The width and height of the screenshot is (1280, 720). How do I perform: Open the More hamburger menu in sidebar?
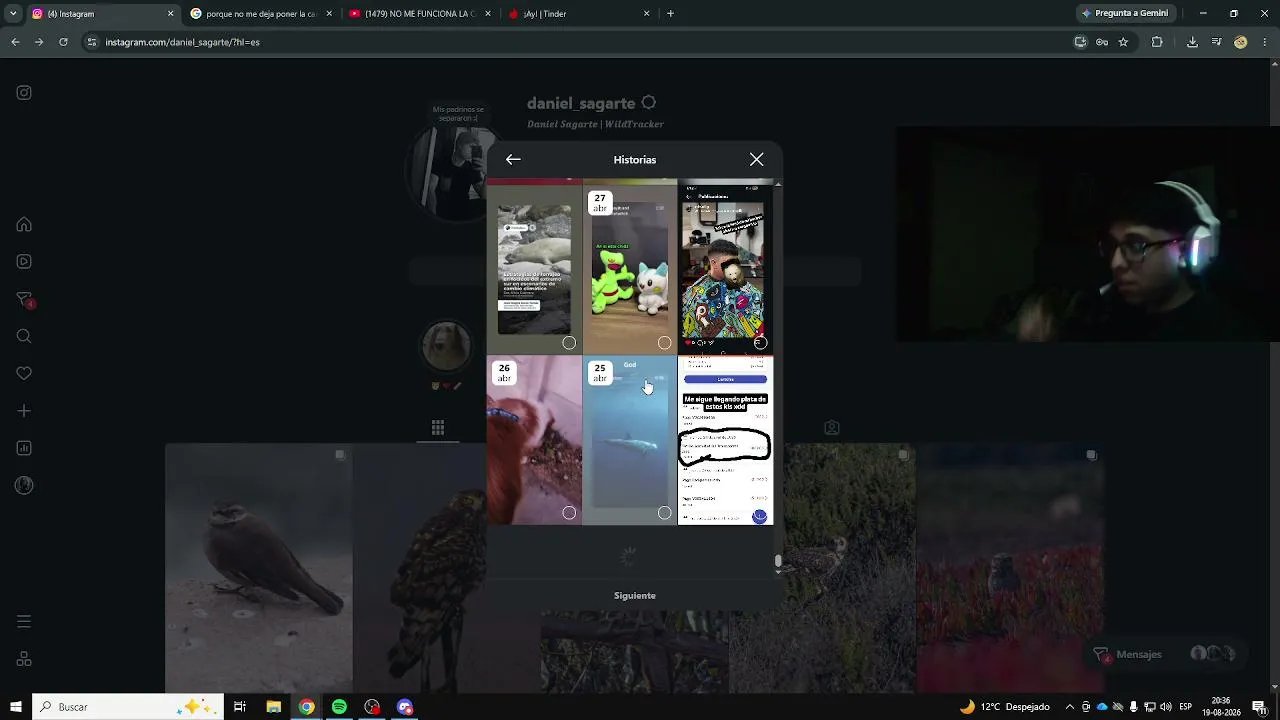click(24, 622)
